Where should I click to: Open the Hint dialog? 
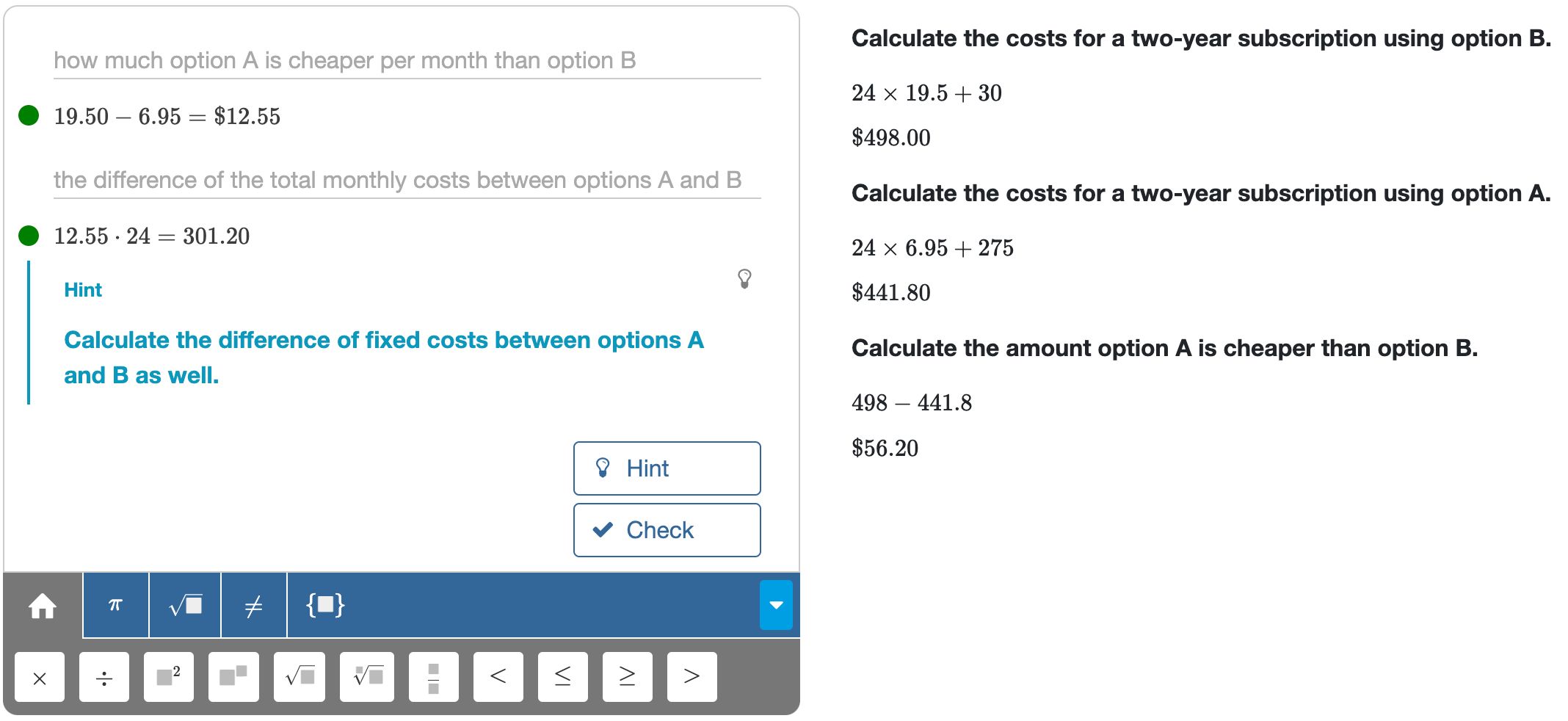pos(666,468)
